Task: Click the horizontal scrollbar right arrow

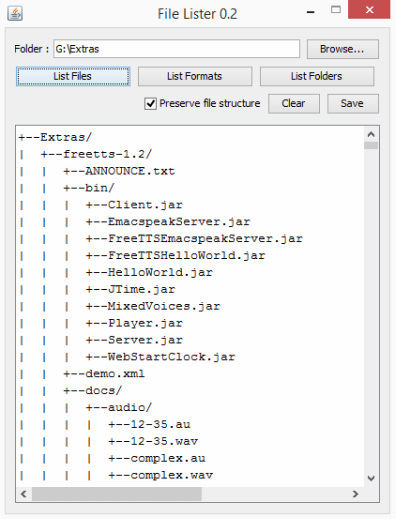Action: 355,494
